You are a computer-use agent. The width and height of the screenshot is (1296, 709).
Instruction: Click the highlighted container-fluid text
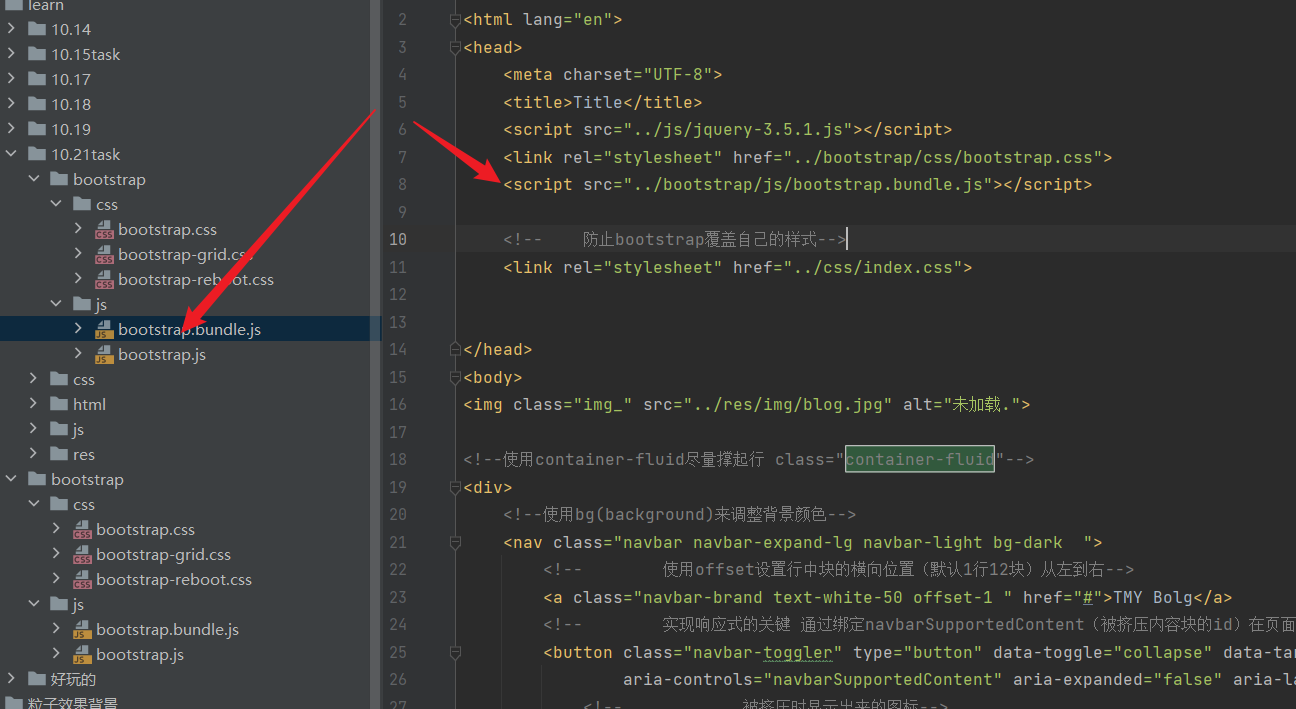[920, 460]
